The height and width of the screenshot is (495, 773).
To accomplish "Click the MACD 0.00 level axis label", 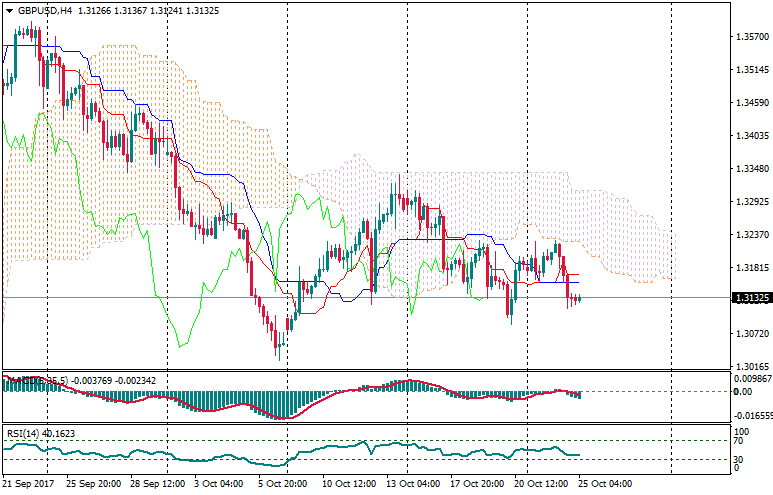I will [743, 392].
